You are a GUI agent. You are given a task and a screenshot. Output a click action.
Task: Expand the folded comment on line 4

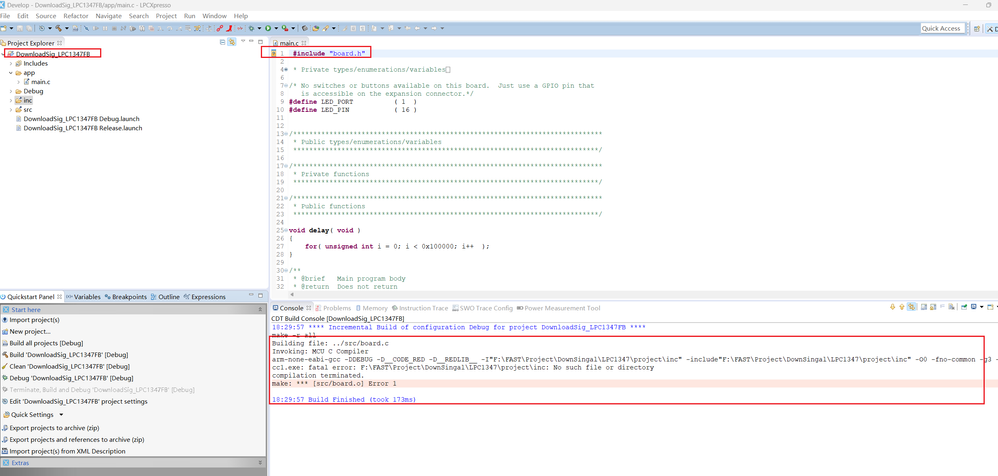[x=285, y=69]
